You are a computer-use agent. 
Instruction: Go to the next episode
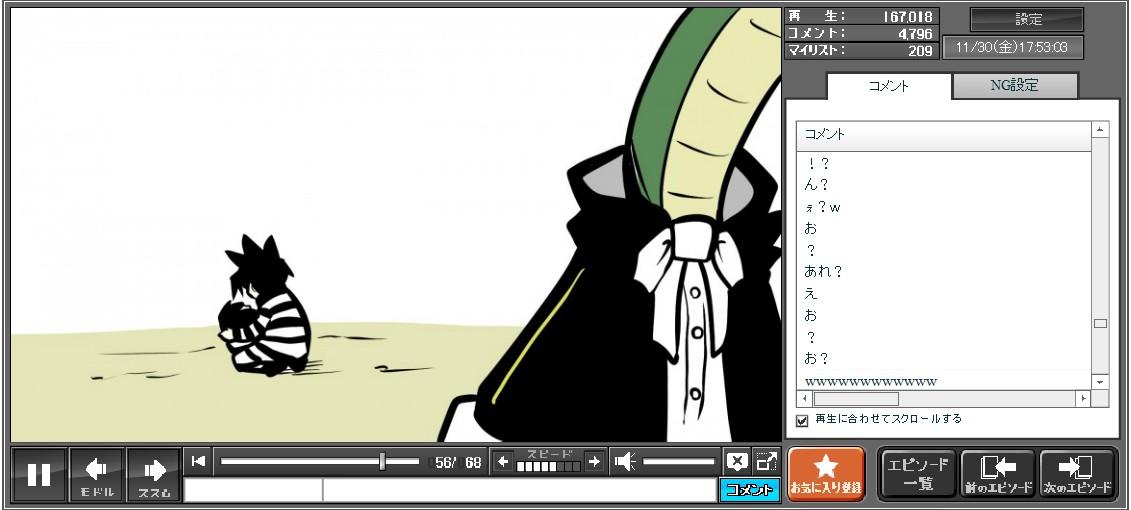1077,474
